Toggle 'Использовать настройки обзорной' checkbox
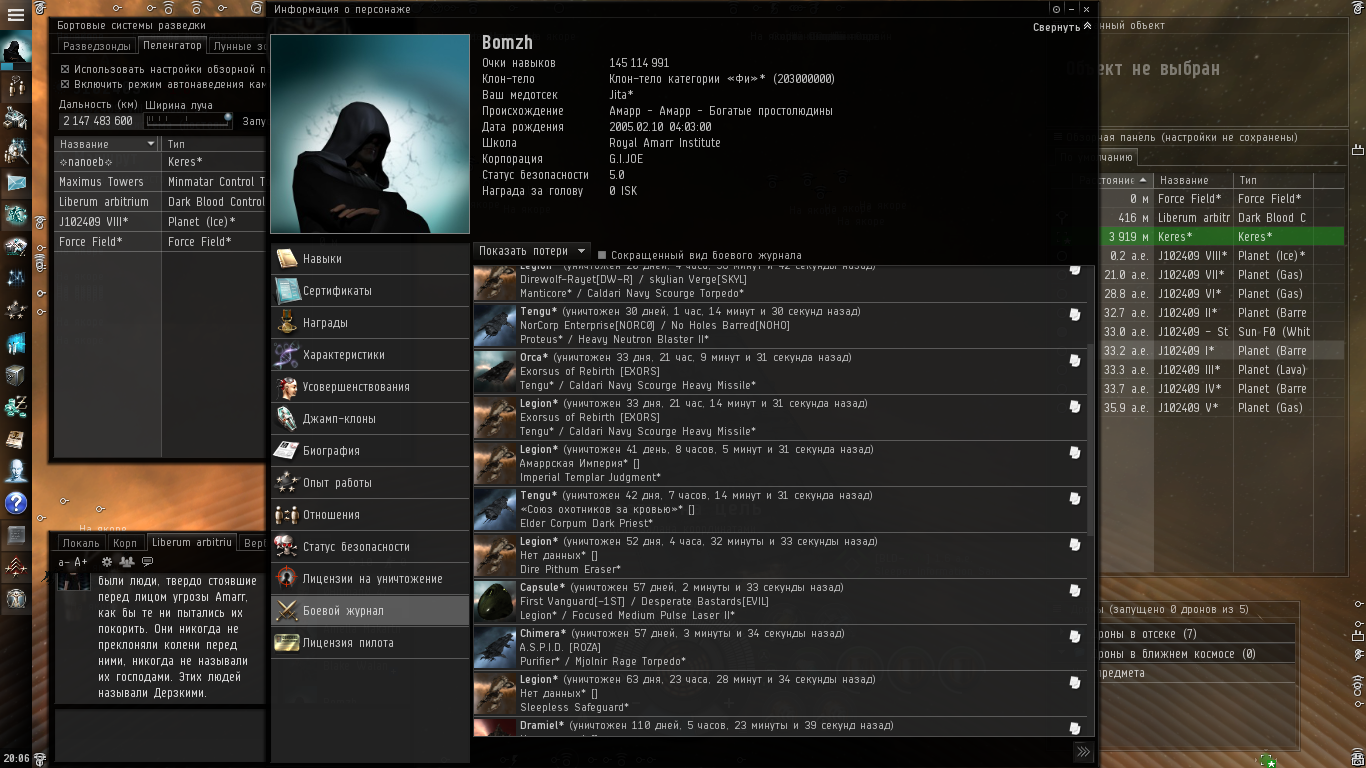The height and width of the screenshot is (768, 1366). pos(65,70)
